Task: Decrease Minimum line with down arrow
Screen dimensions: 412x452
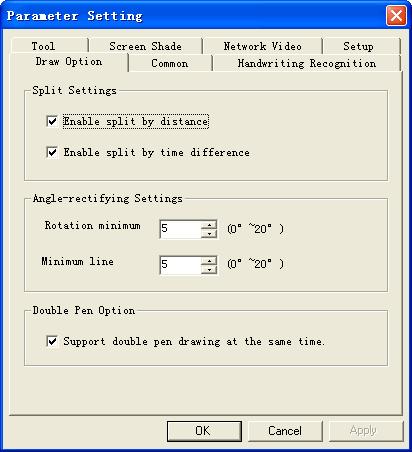Action: [x=209, y=269]
